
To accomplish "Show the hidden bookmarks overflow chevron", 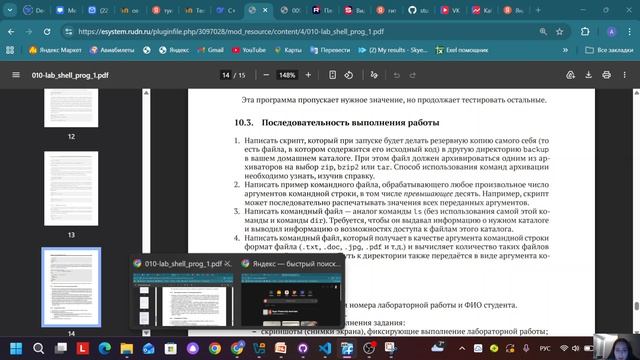I will pos(565,50).
